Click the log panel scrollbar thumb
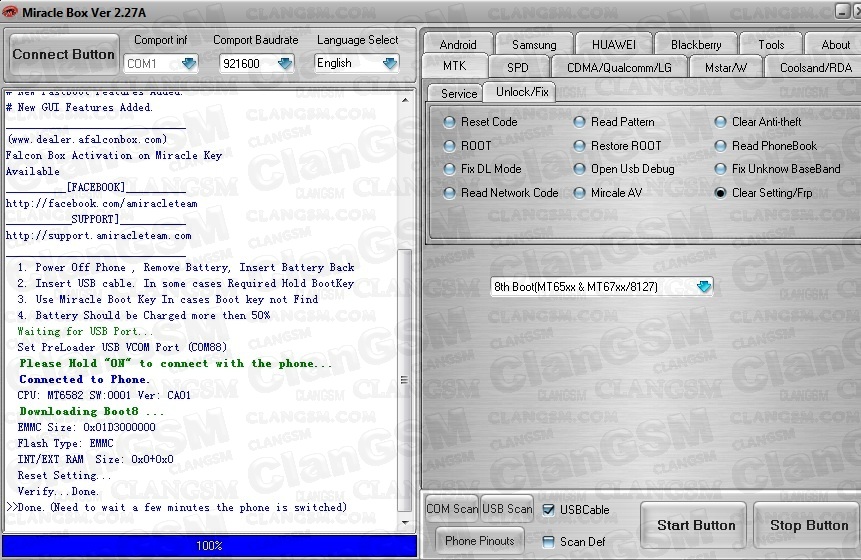The image size is (861, 560). point(405,380)
